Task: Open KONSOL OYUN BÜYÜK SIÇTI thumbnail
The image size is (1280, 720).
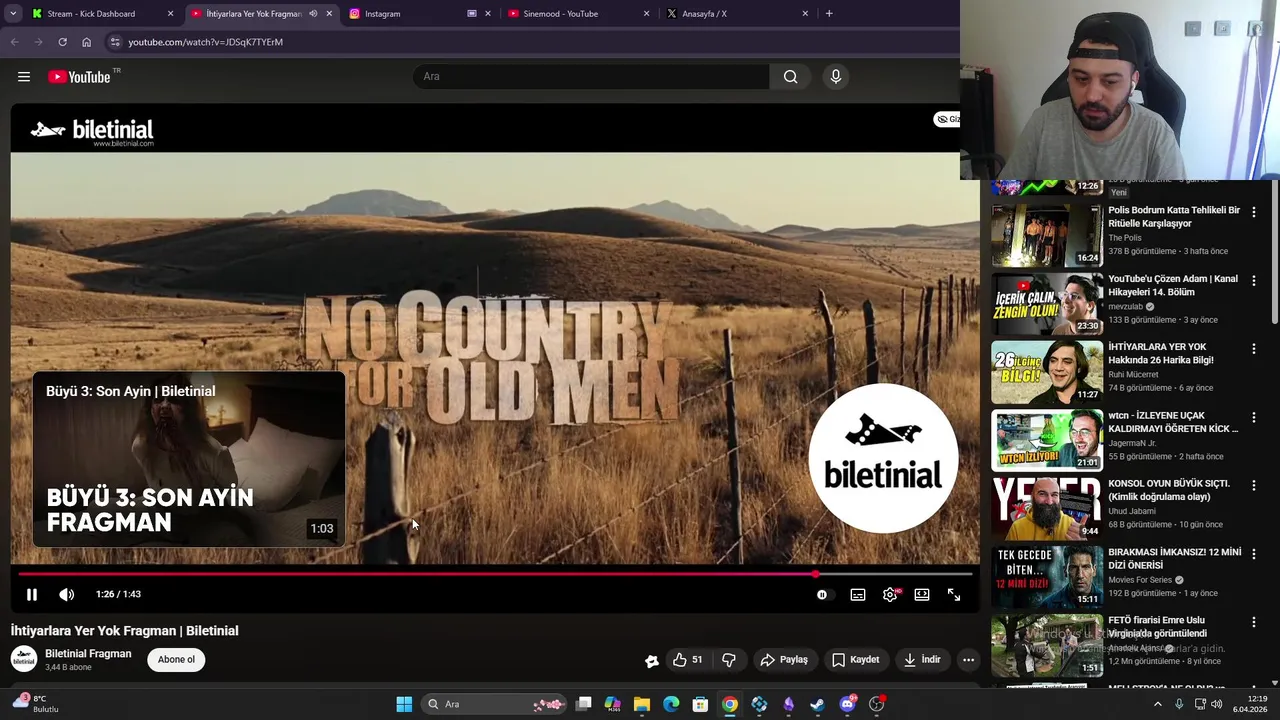Action: point(1046,508)
